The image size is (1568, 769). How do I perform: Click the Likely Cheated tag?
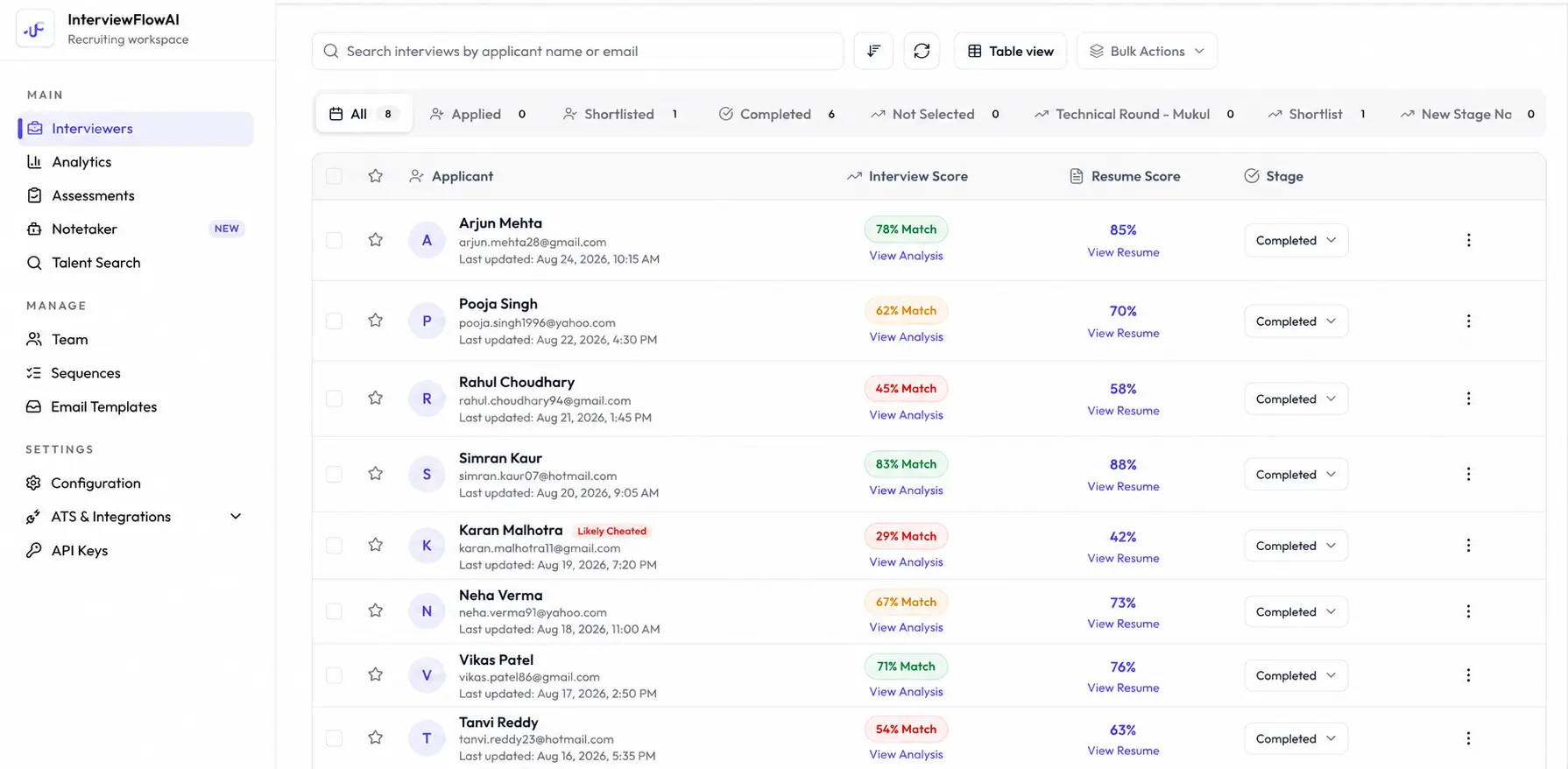point(611,531)
